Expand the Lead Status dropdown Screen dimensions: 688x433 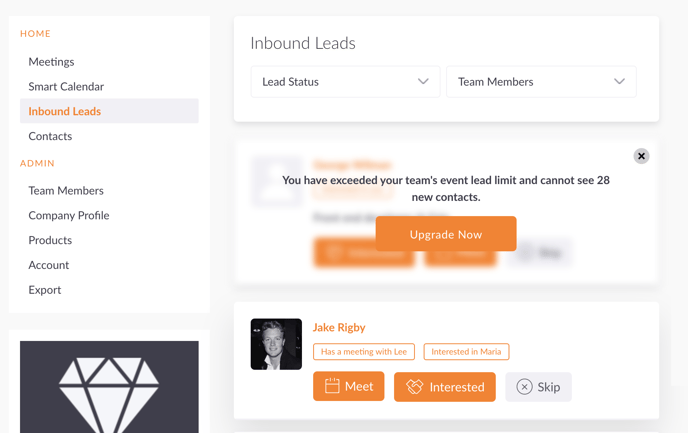pos(345,82)
